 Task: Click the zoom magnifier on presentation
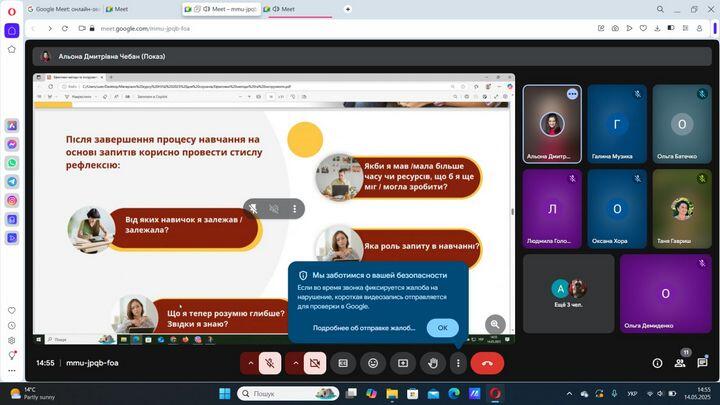click(x=495, y=324)
